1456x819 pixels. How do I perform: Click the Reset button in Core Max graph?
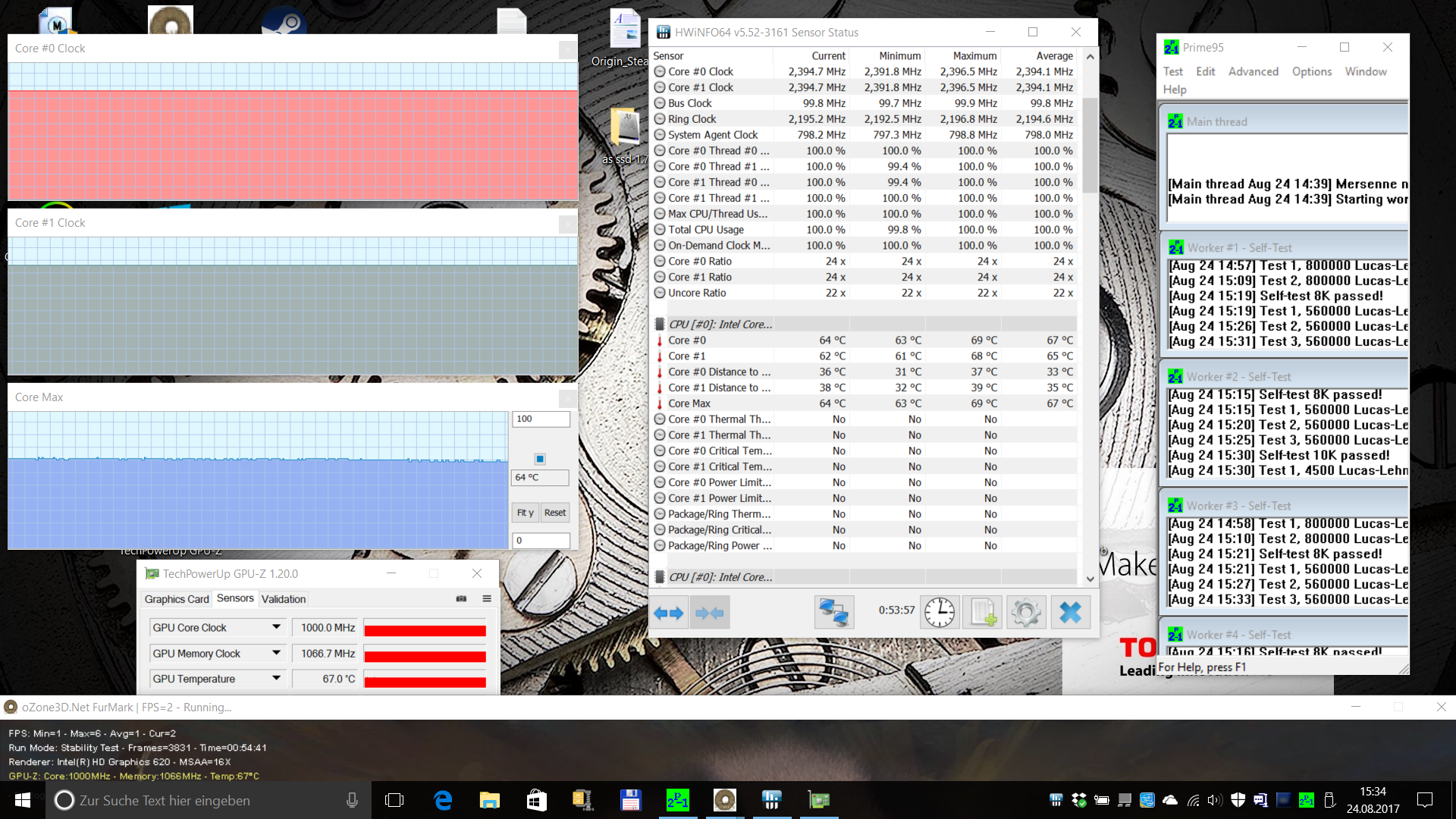(x=555, y=513)
